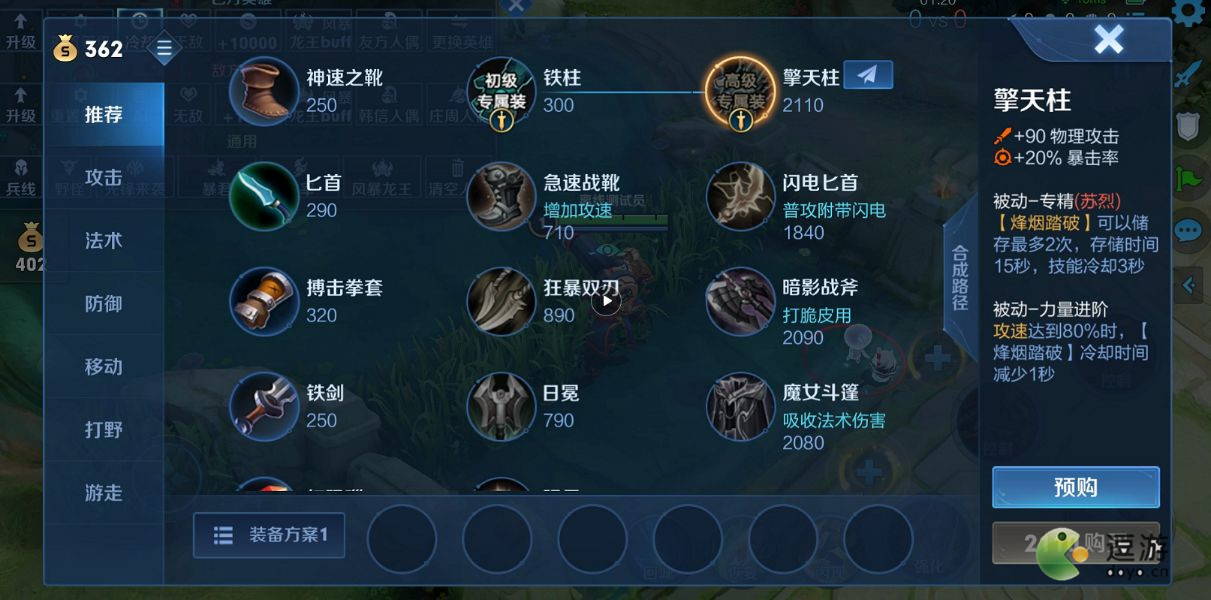Select the 闪电匕首 item icon
Viewport: 1211px width, 600px height.
(x=741, y=196)
